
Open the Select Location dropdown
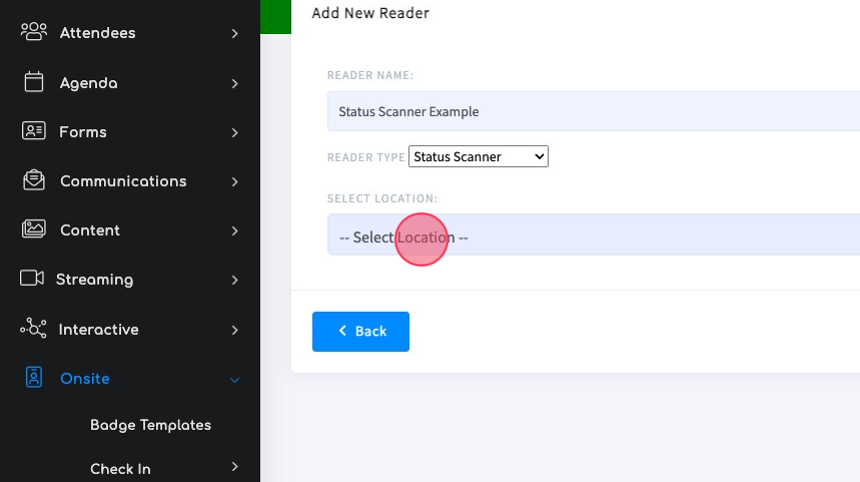[593, 235]
